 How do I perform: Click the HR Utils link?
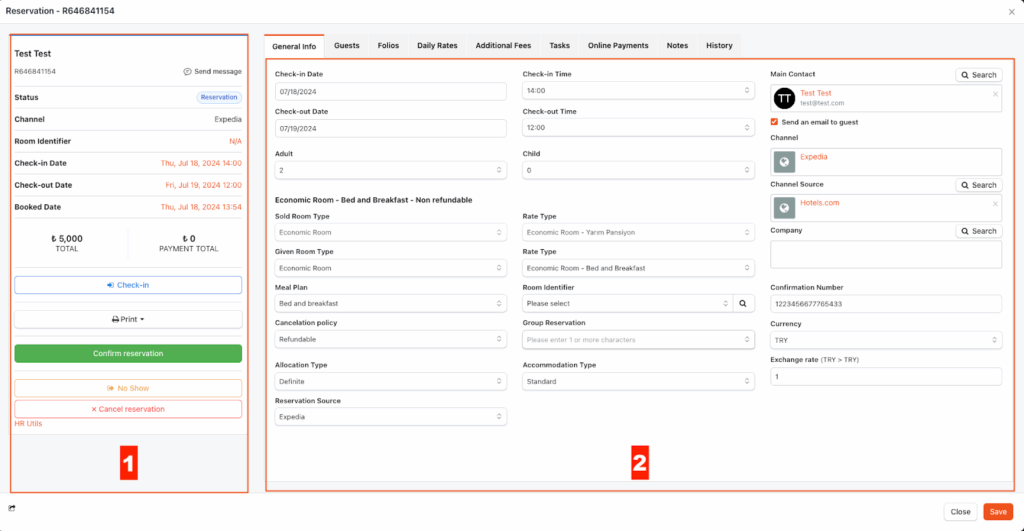[x=28, y=424]
